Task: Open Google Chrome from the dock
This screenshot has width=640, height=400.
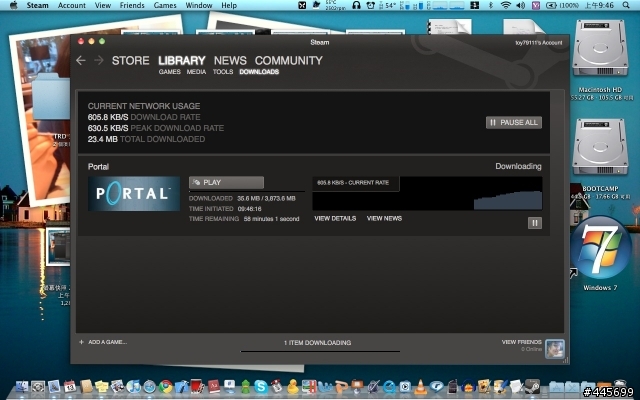Action: pyautogui.click(x=165, y=386)
